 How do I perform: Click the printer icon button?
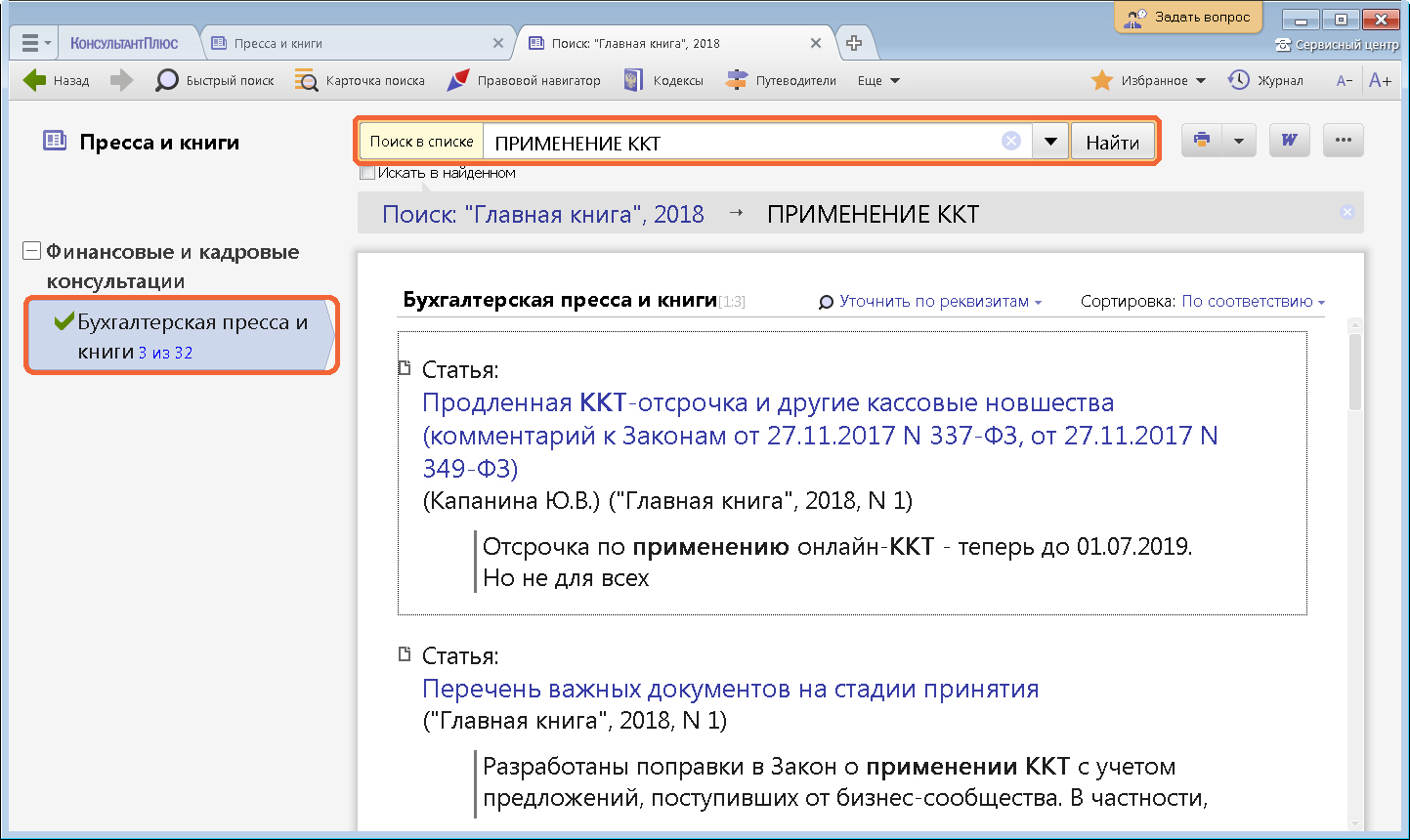coord(1202,140)
